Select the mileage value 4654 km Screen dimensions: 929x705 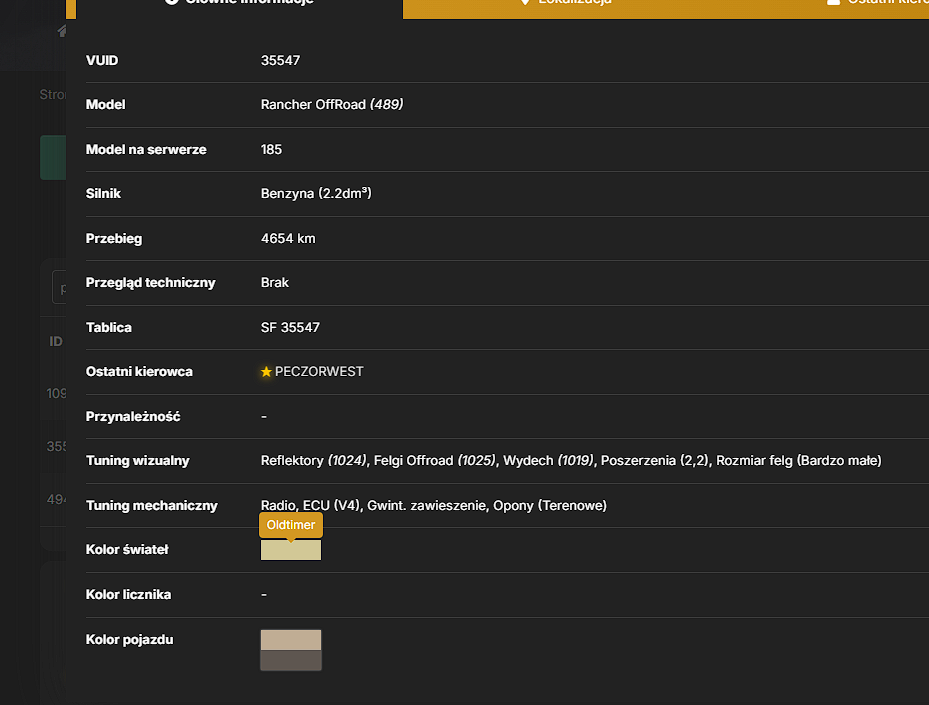[288, 238]
